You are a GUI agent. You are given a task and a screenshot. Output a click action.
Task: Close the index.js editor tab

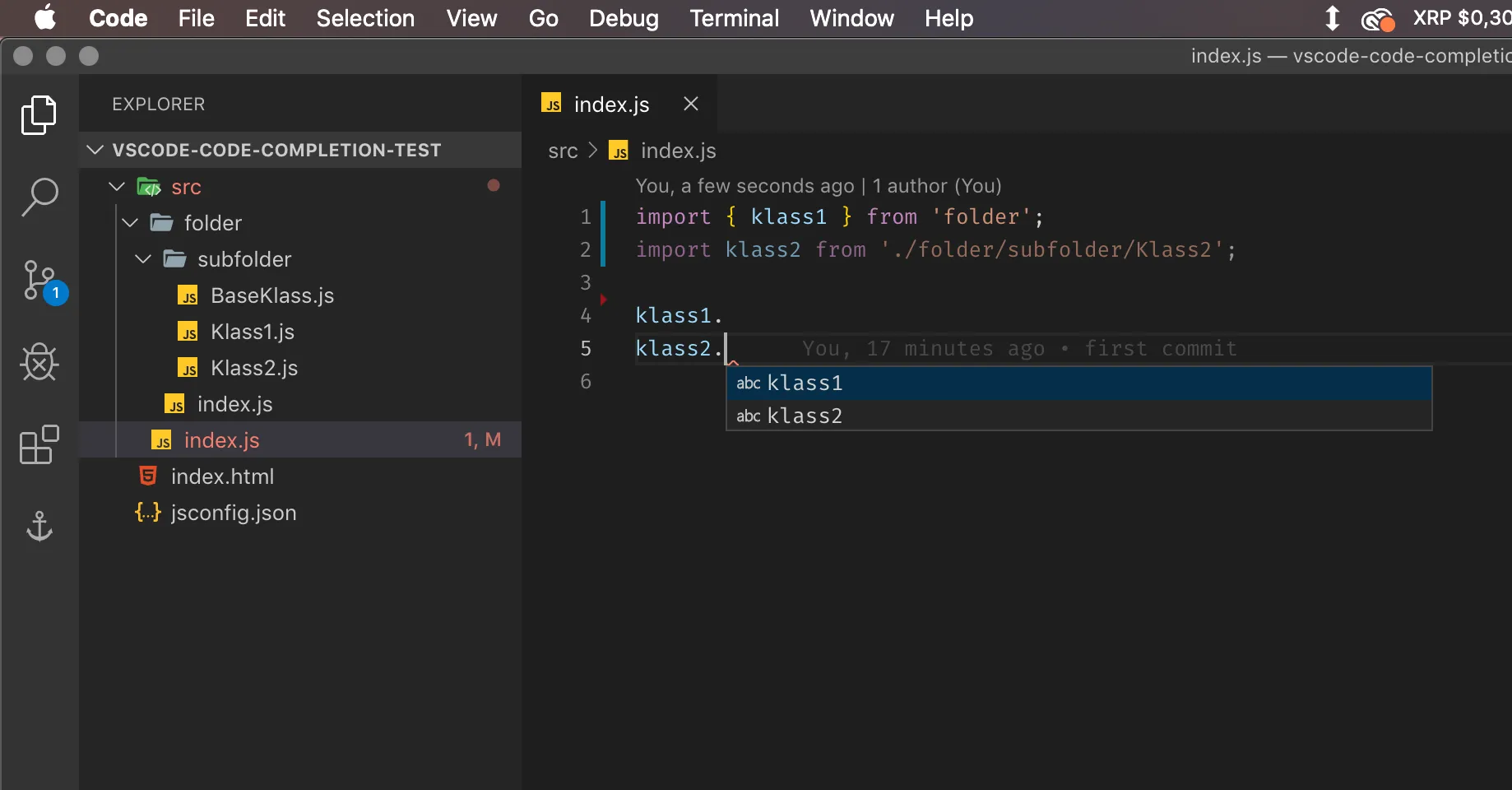coord(691,104)
